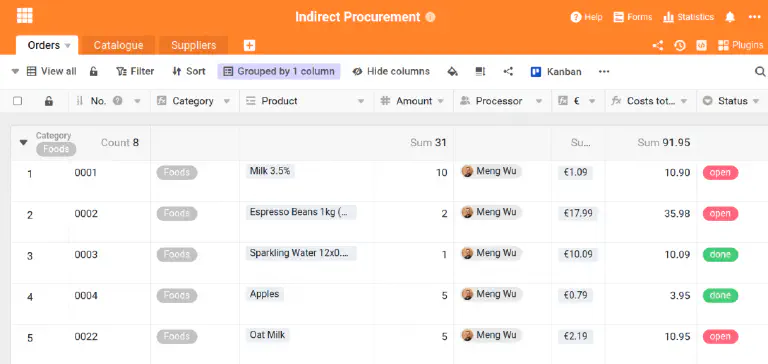The width and height of the screenshot is (768, 364).
Task: Open the history clock icon
Action: click(679, 46)
